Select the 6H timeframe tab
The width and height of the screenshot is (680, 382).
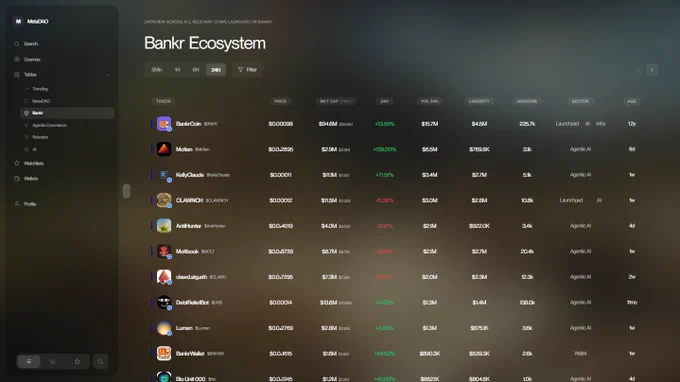pos(196,70)
